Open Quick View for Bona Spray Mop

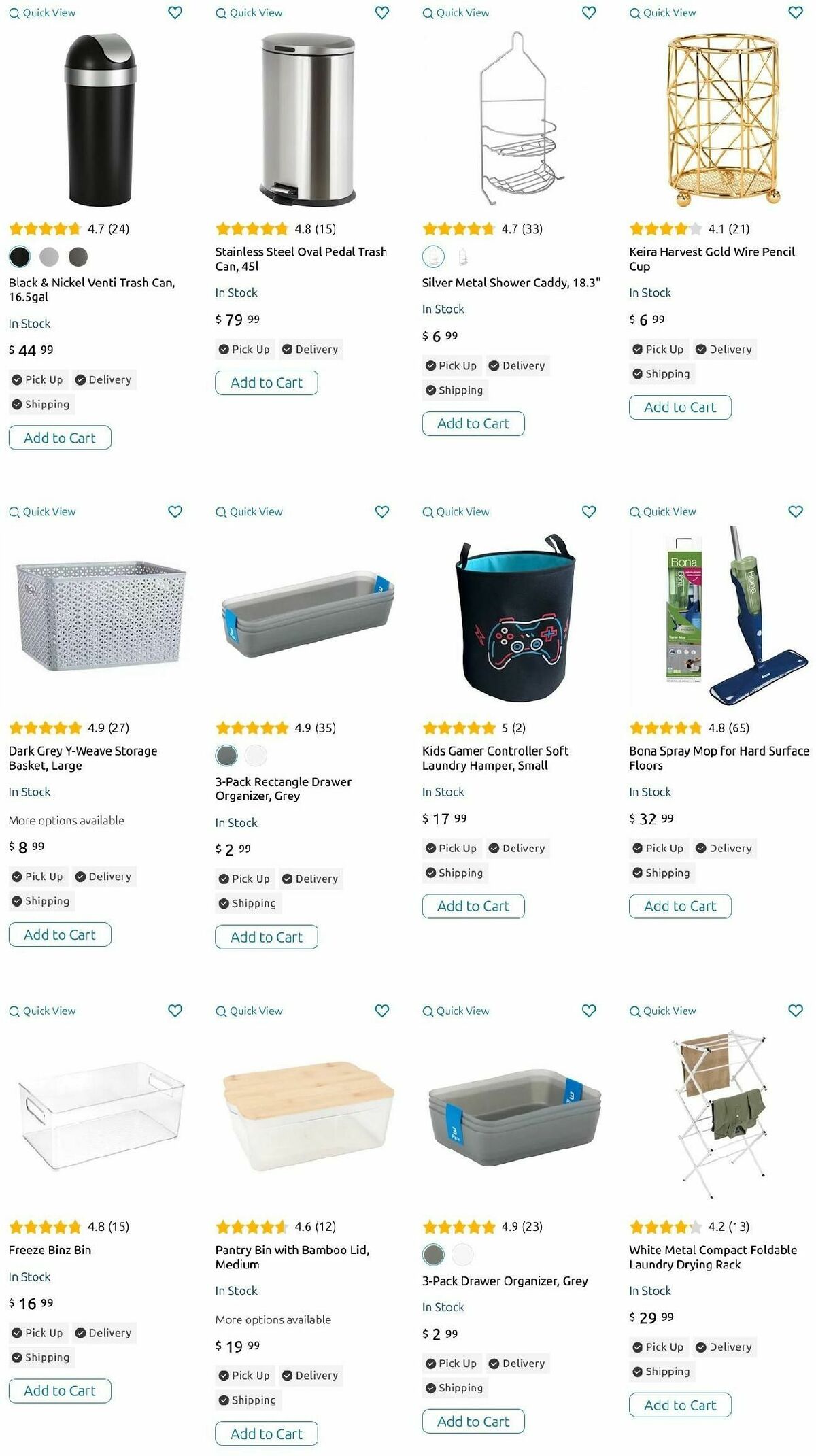(x=663, y=512)
